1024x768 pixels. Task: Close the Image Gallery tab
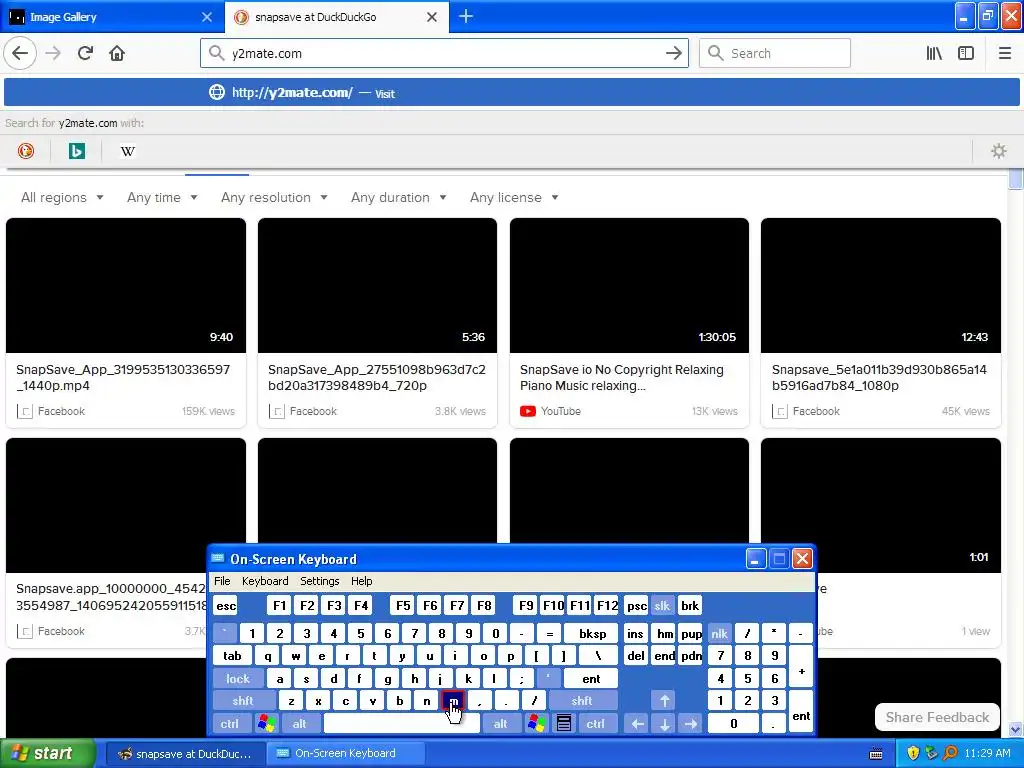point(206,17)
